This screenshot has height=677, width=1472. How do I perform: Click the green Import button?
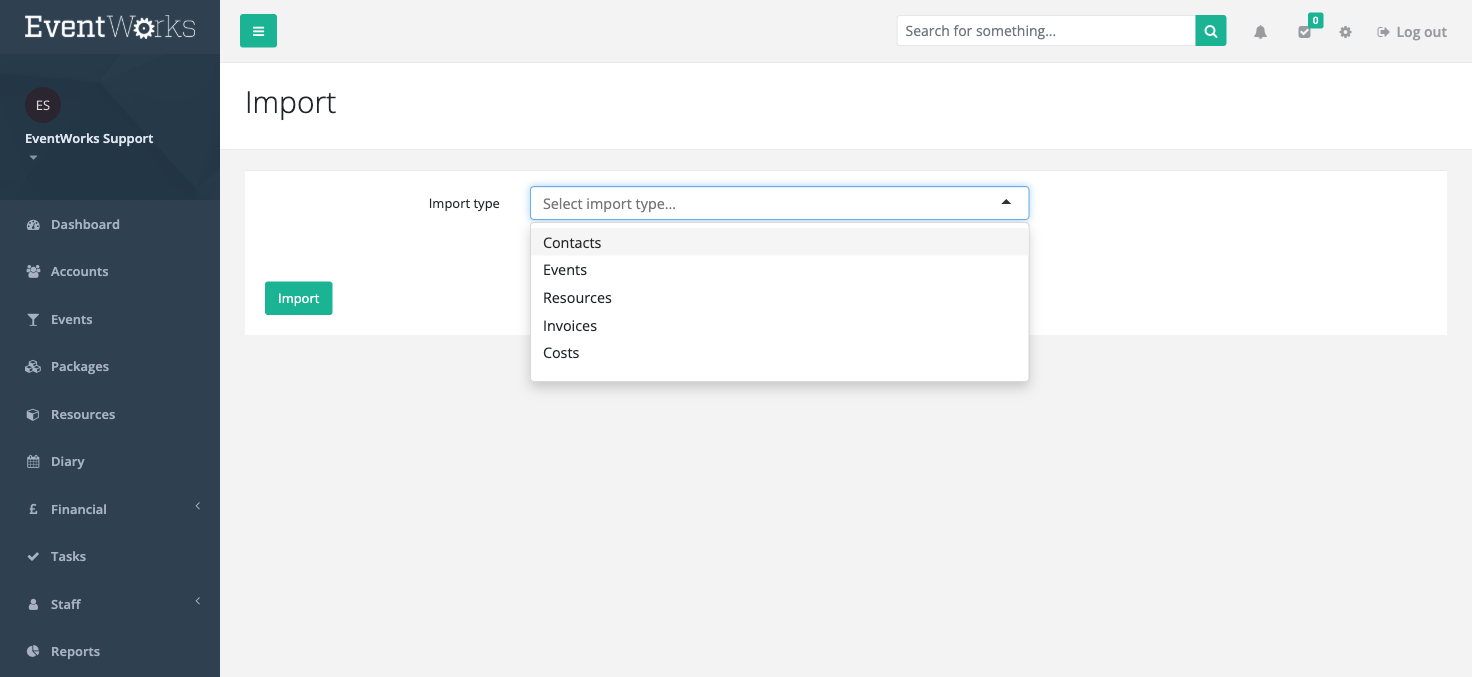point(298,298)
